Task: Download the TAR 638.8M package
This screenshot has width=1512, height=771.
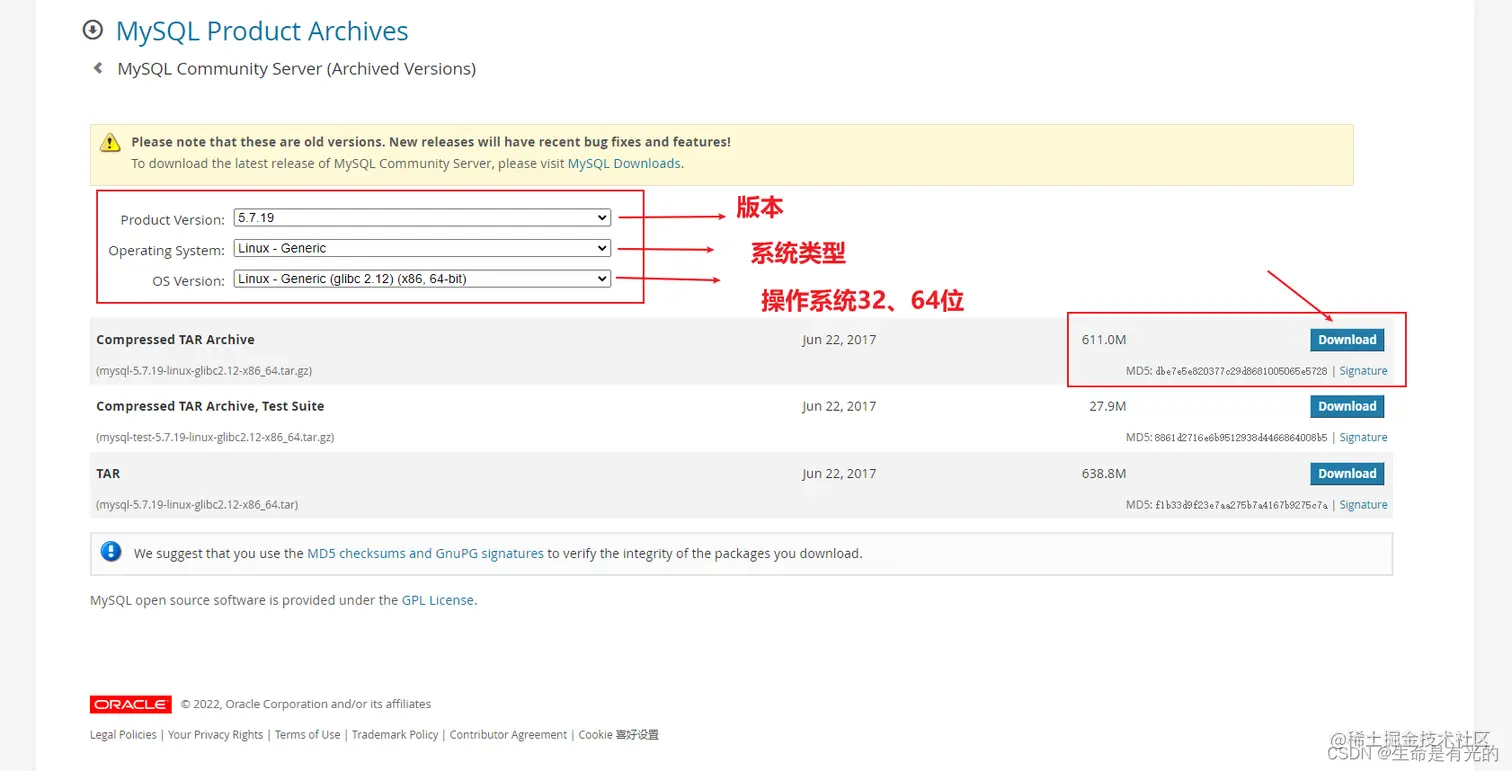Action: coord(1347,474)
